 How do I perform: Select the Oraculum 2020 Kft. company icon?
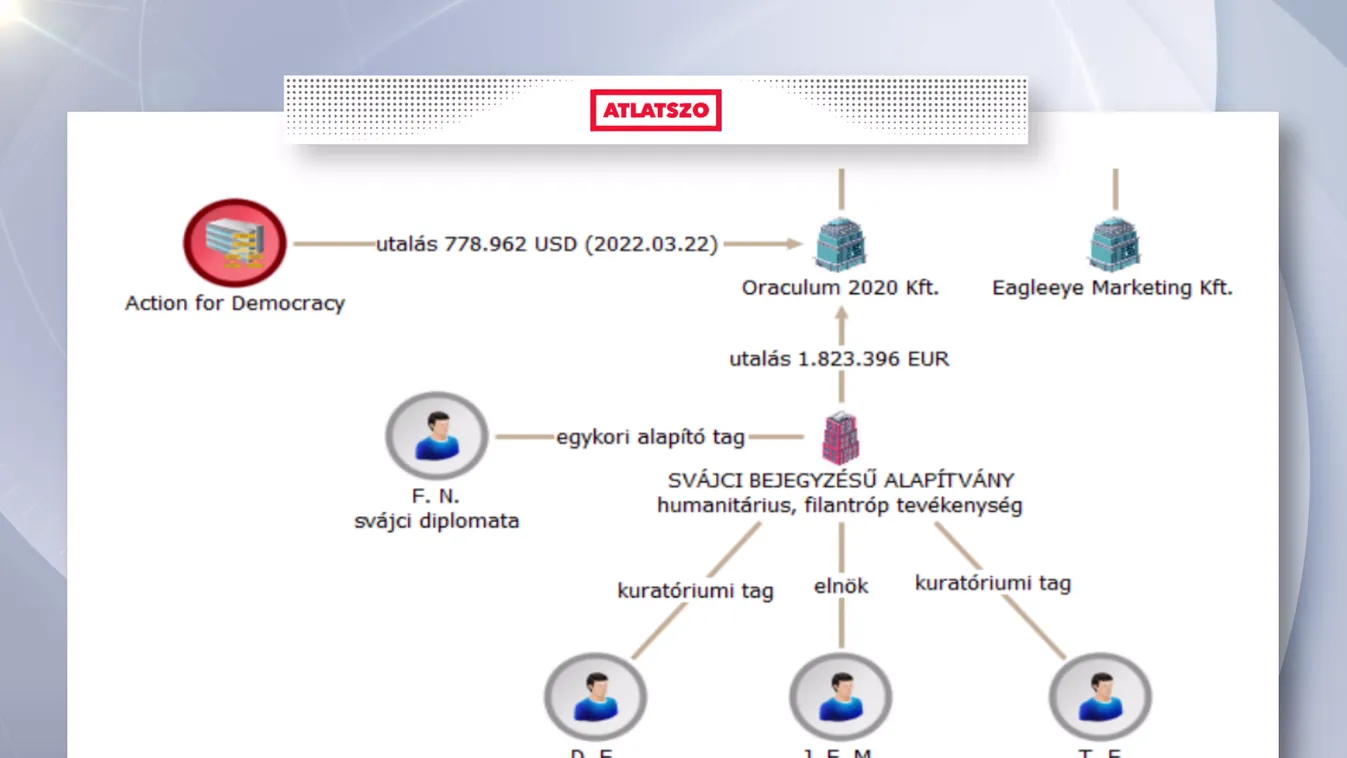[x=840, y=243]
